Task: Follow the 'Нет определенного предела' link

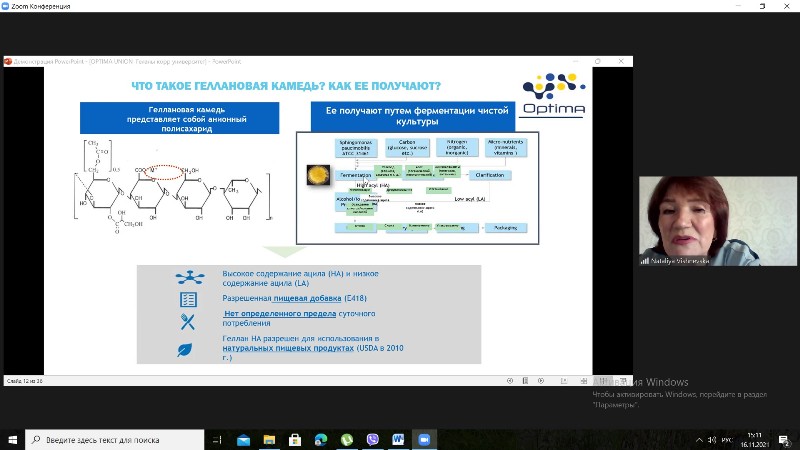Action: click(280, 313)
